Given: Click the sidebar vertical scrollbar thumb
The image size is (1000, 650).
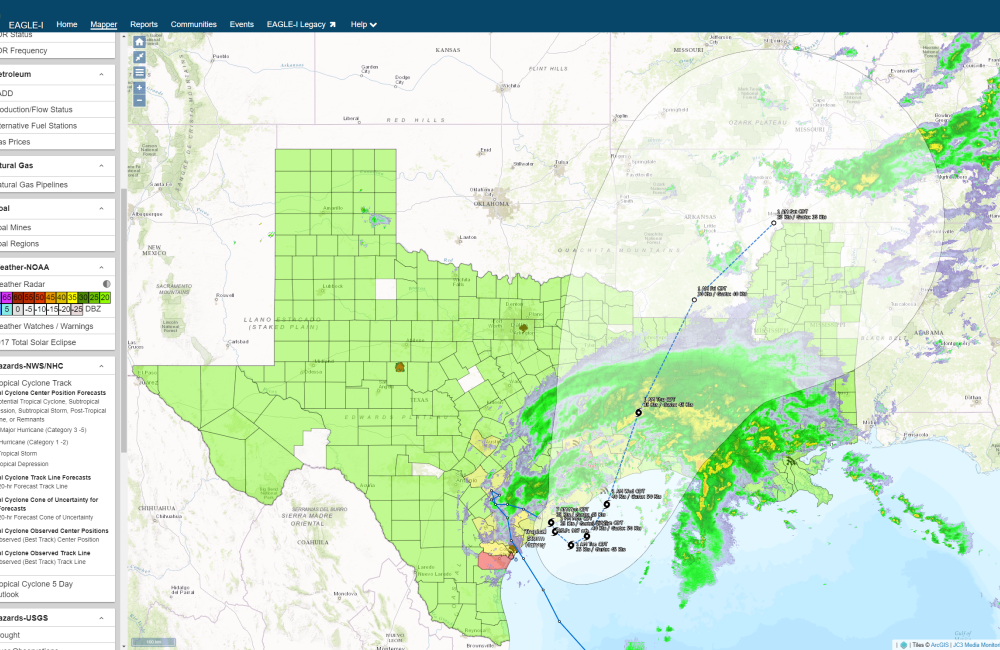Looking at the screenshot, I should click(123, 319).
